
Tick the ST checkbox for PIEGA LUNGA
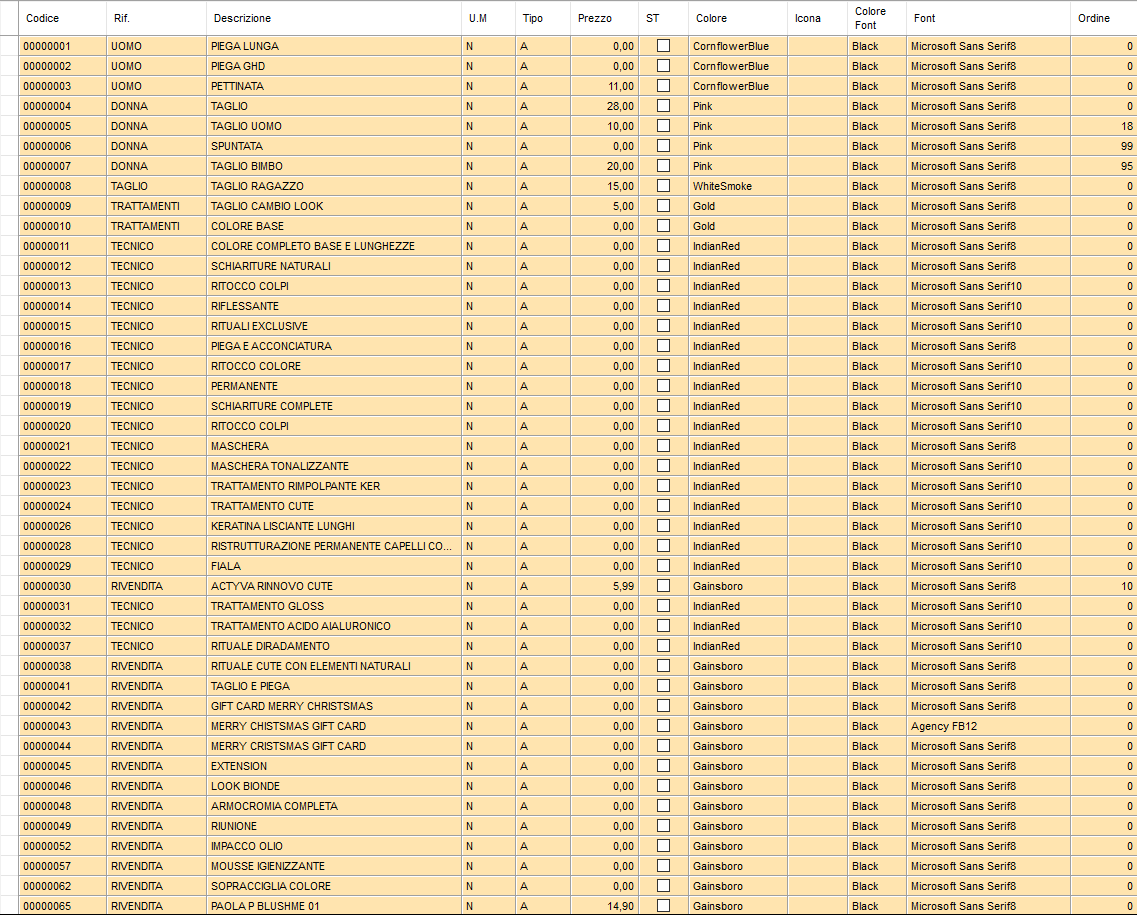(663, 46)
